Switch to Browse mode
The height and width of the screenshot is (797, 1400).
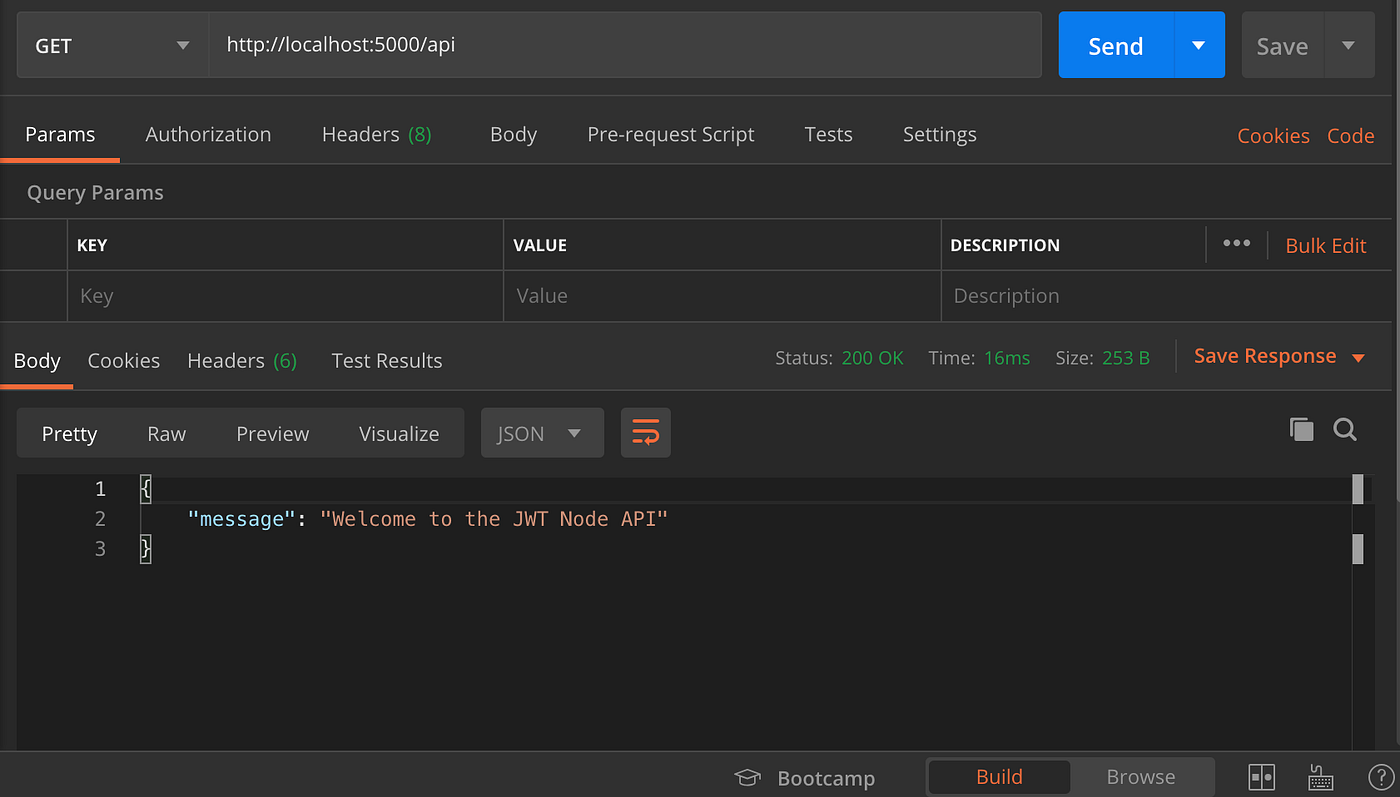coord(1140,777)
